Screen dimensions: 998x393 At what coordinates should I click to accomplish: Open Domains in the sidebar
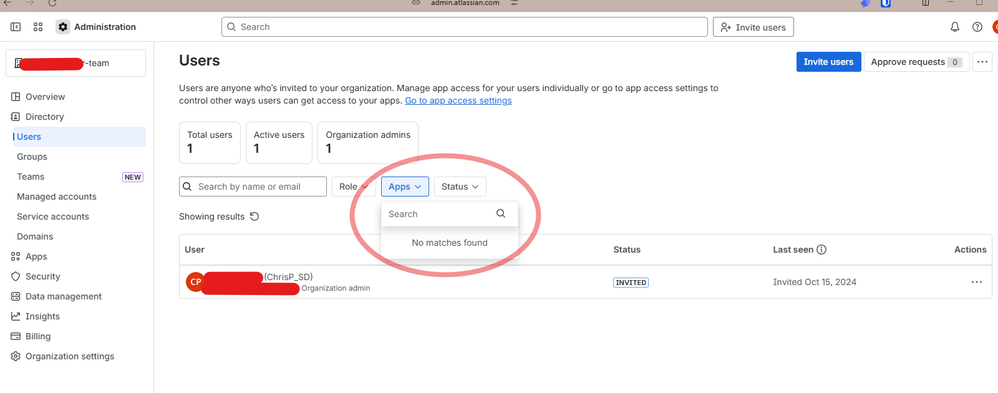(x=35, y=236)
